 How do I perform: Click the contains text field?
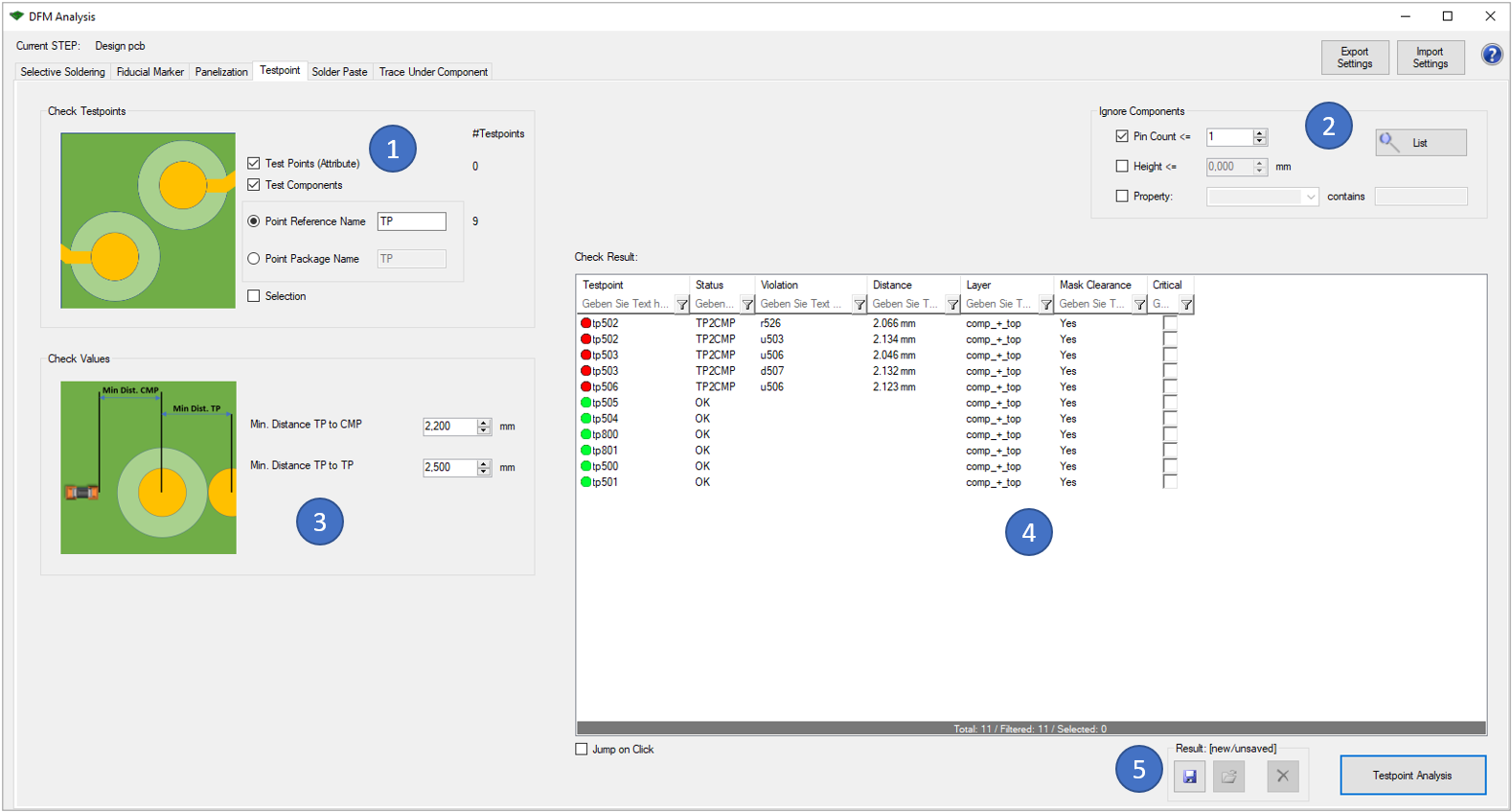[1421, 197]
